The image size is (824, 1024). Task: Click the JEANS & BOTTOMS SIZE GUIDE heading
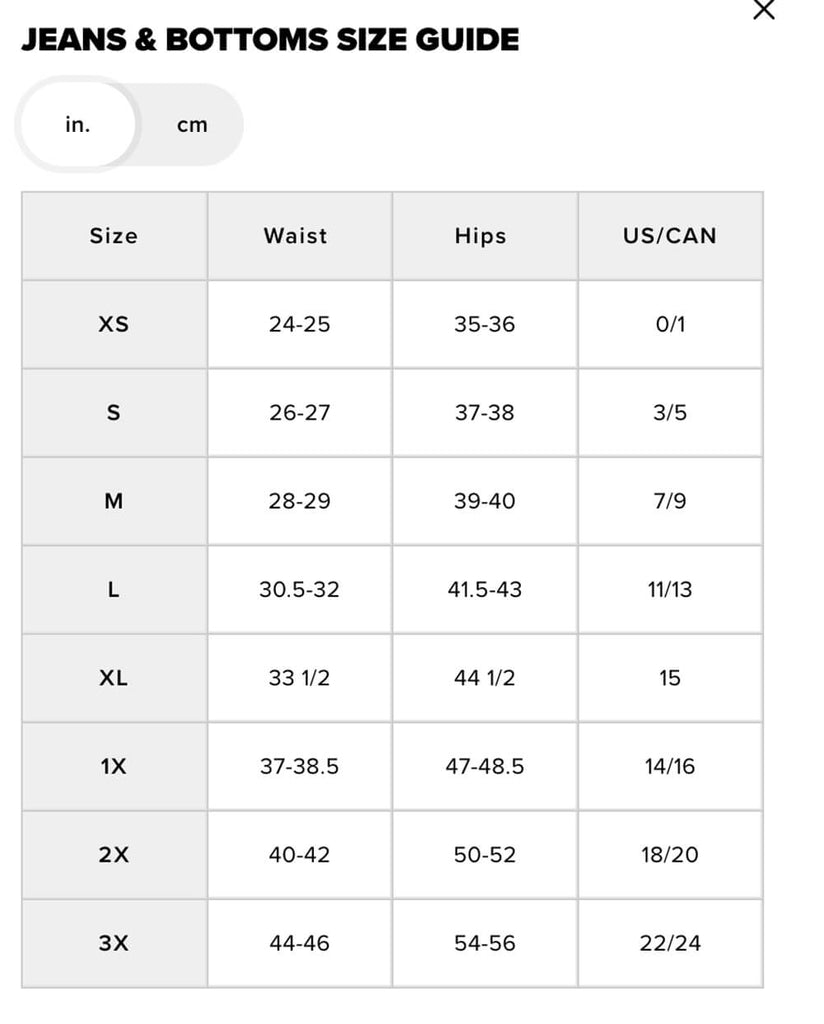[x=270, y=41]
